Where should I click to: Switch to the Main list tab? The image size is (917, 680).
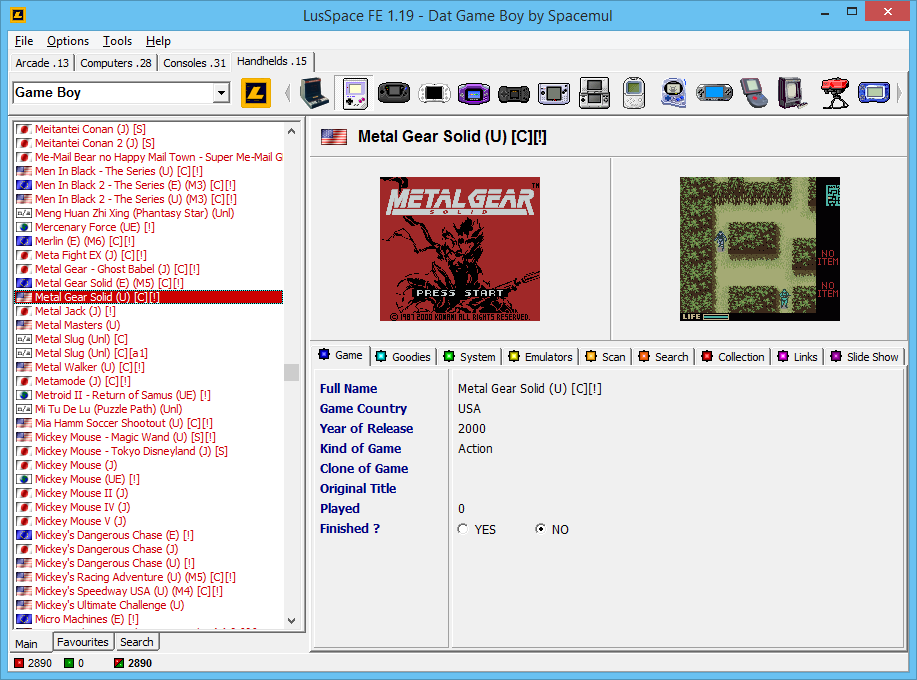tap(27, 643)
